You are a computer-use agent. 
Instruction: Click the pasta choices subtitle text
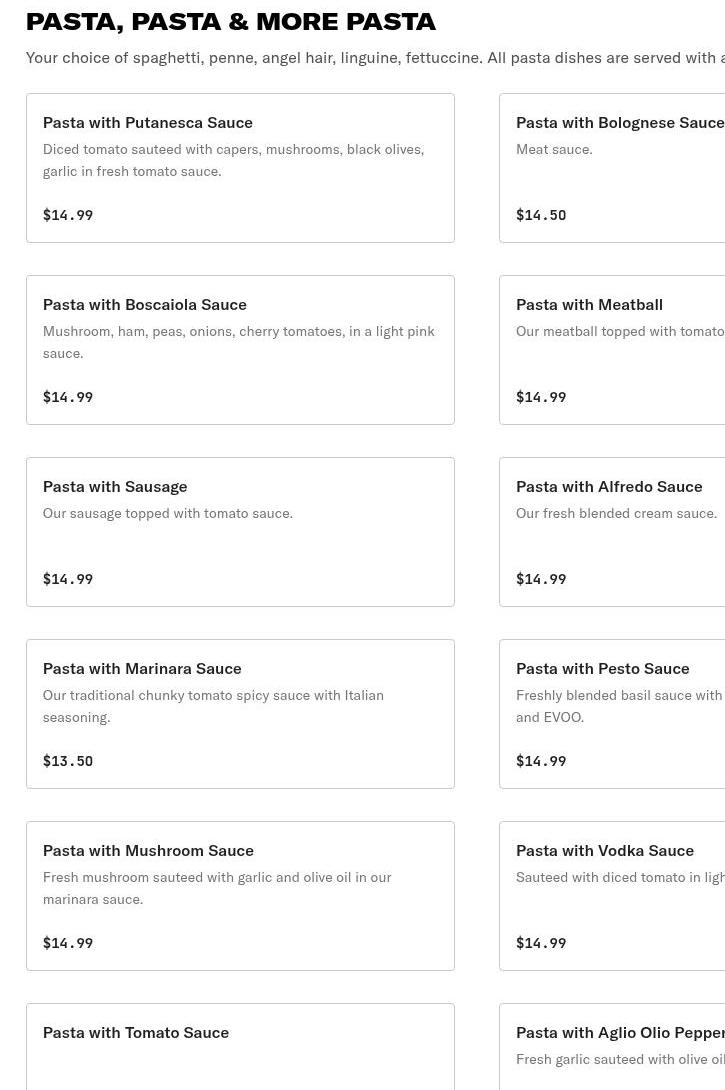coord(375,58)
